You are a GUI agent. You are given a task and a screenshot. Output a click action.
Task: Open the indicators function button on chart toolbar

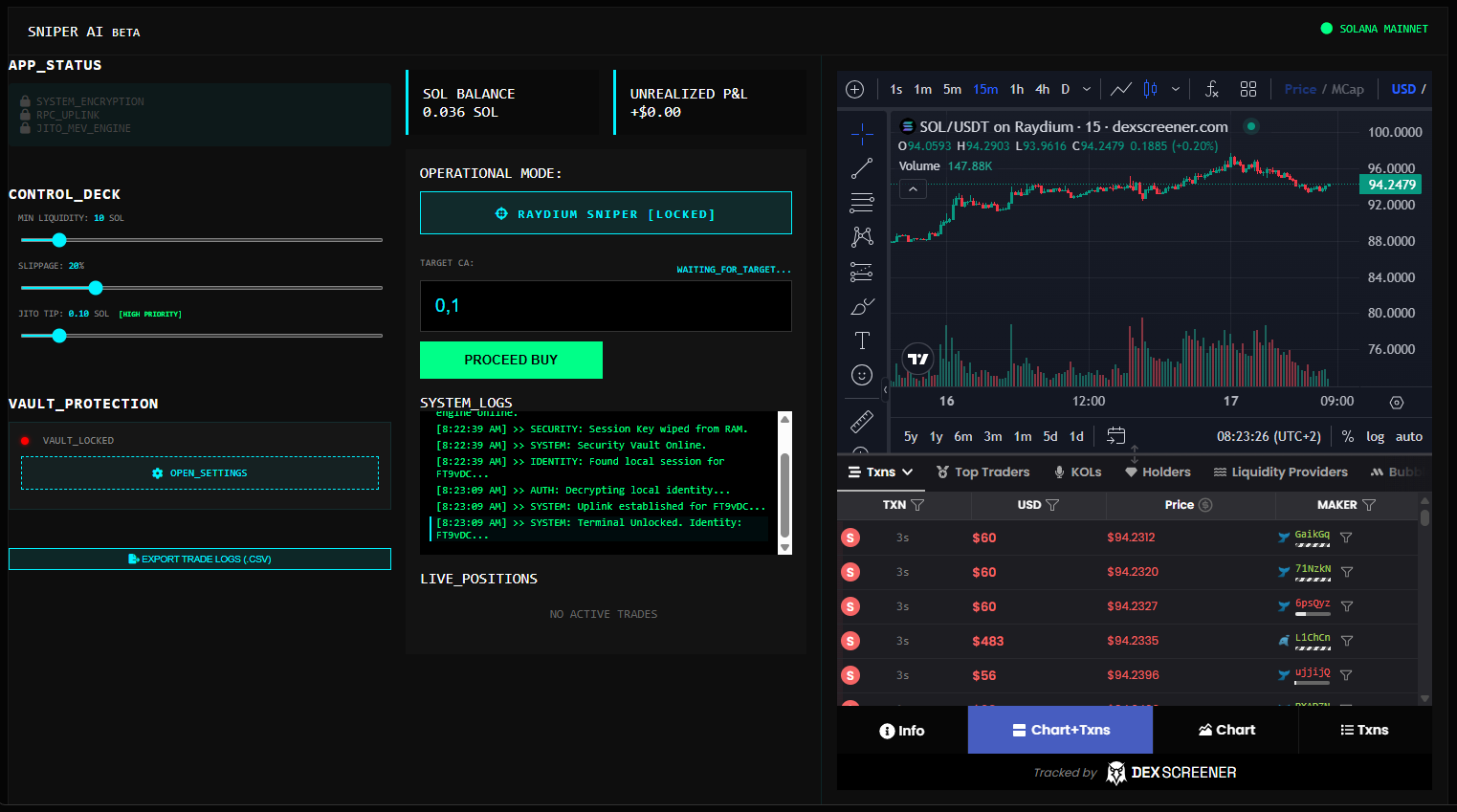click(x=1211, y=88)
